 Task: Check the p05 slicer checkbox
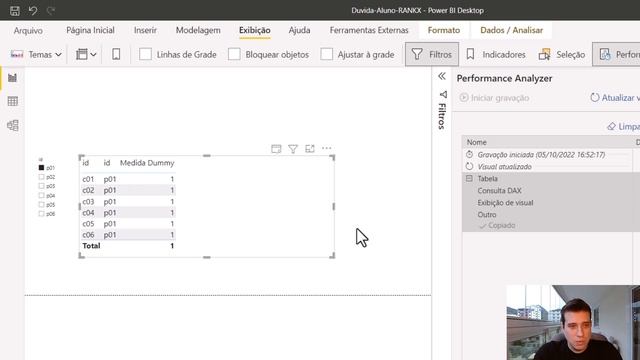(41, 204)
